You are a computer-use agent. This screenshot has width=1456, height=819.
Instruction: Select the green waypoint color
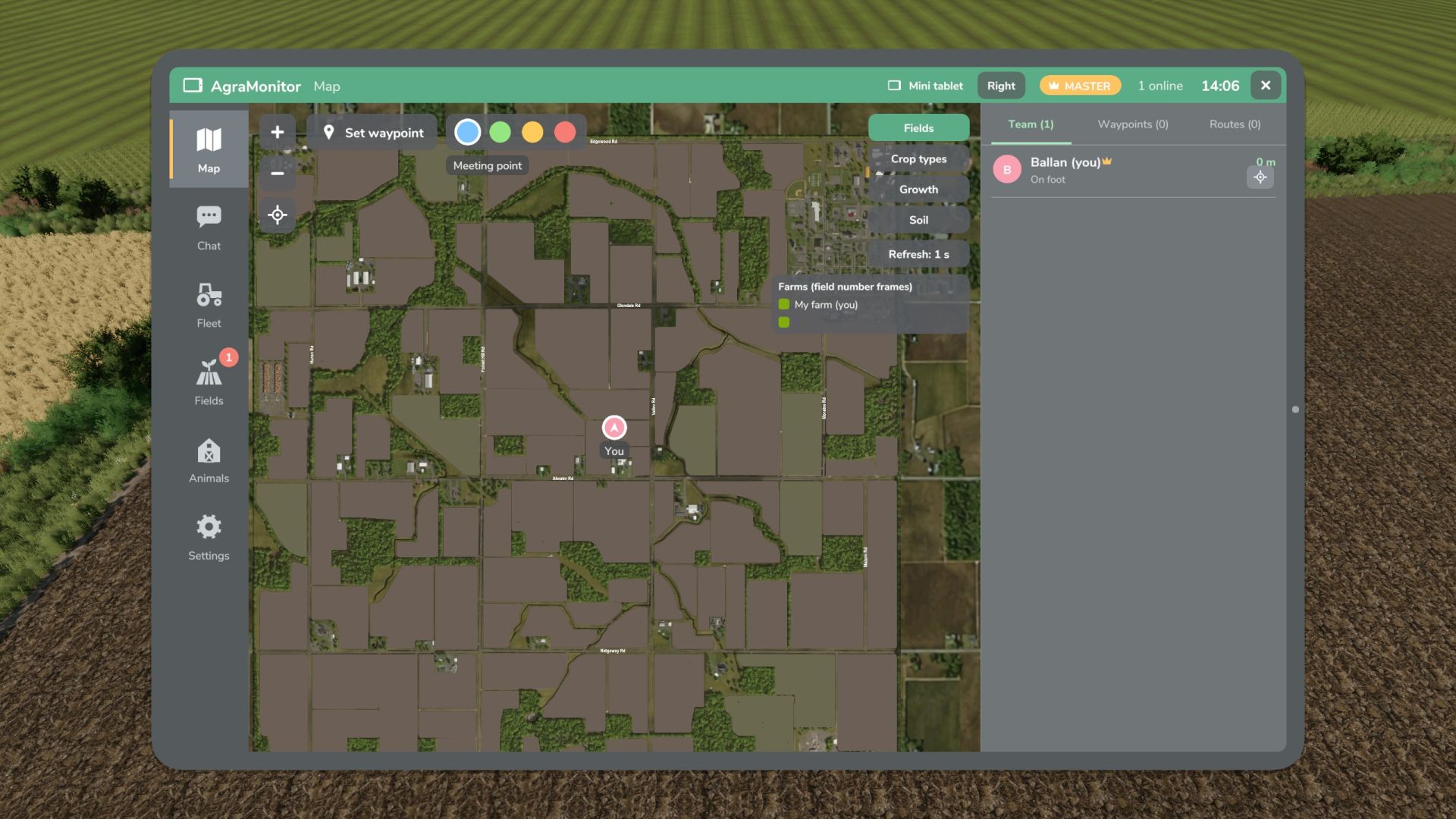pyautogui.click(x=500, y=132)
